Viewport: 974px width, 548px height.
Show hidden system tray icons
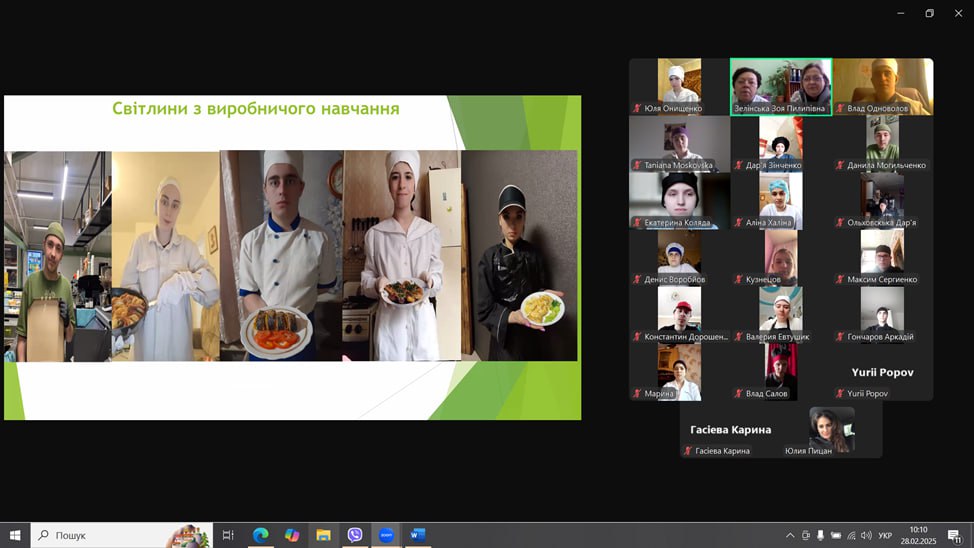pyautogui.click(x=790, y=535)
